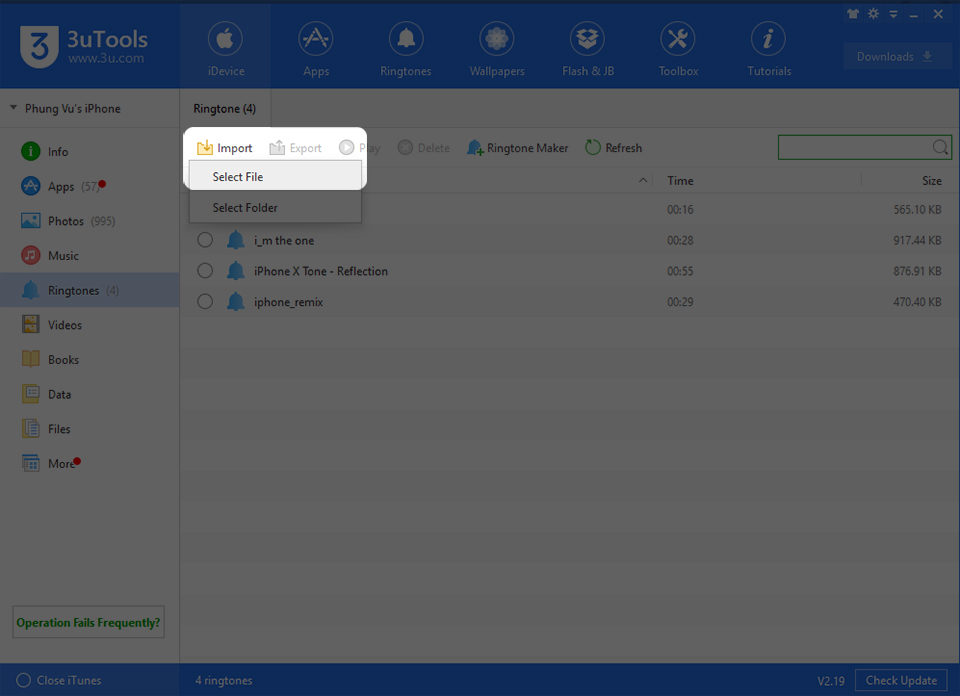The image size is (960, 696).
Task: Open the Toolbox icon
Action: (678, 48)
